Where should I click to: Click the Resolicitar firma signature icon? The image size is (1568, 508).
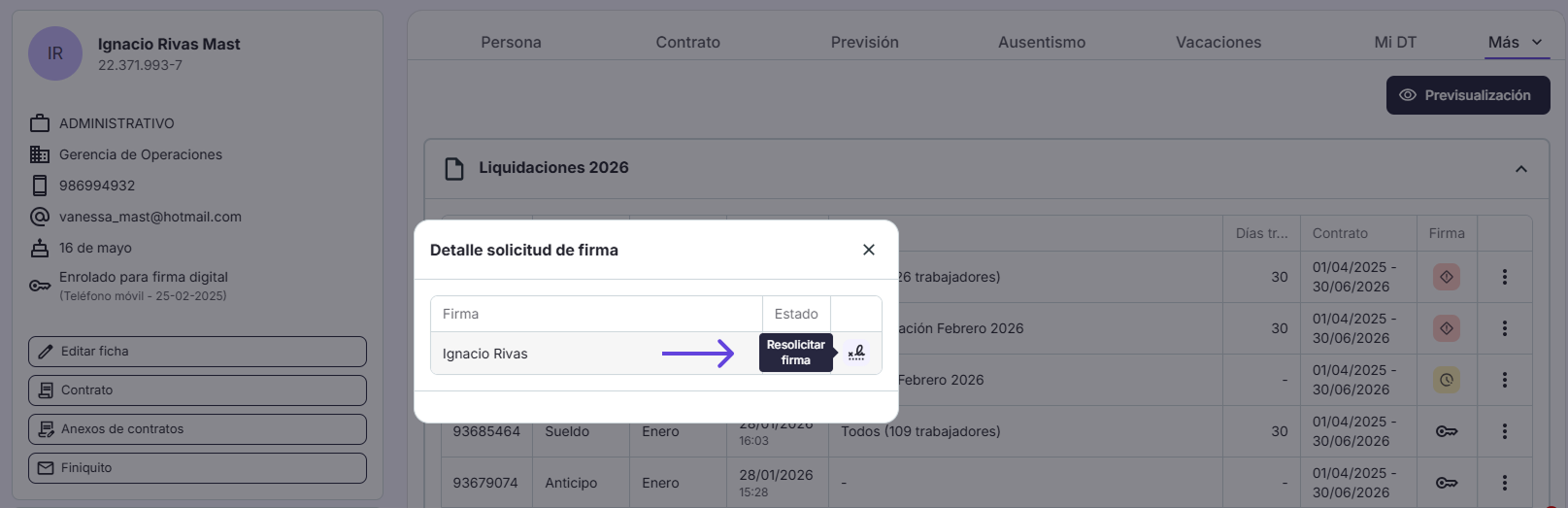(856, 353)
